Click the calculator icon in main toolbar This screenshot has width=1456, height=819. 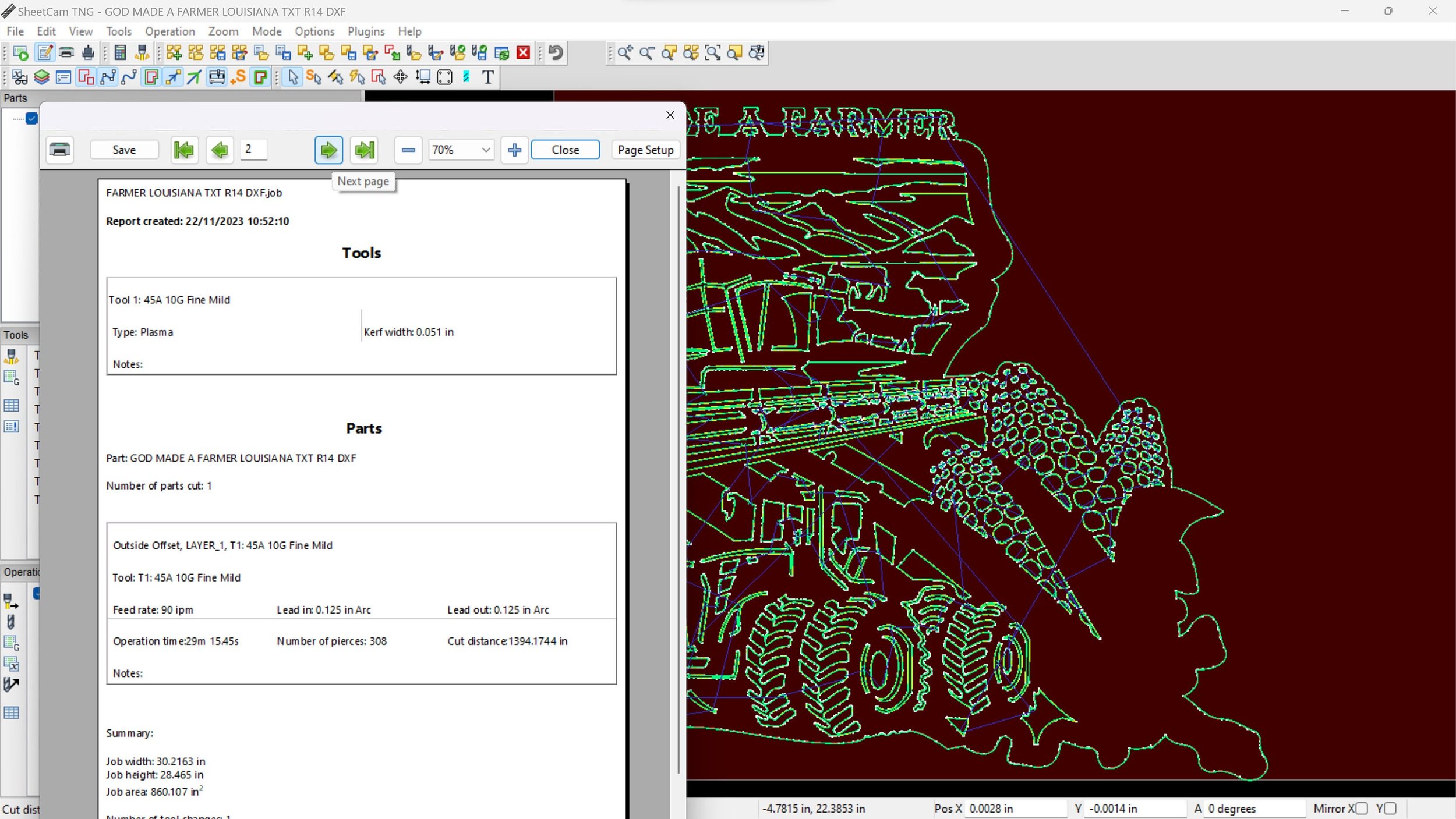click(x=120, y=53)
